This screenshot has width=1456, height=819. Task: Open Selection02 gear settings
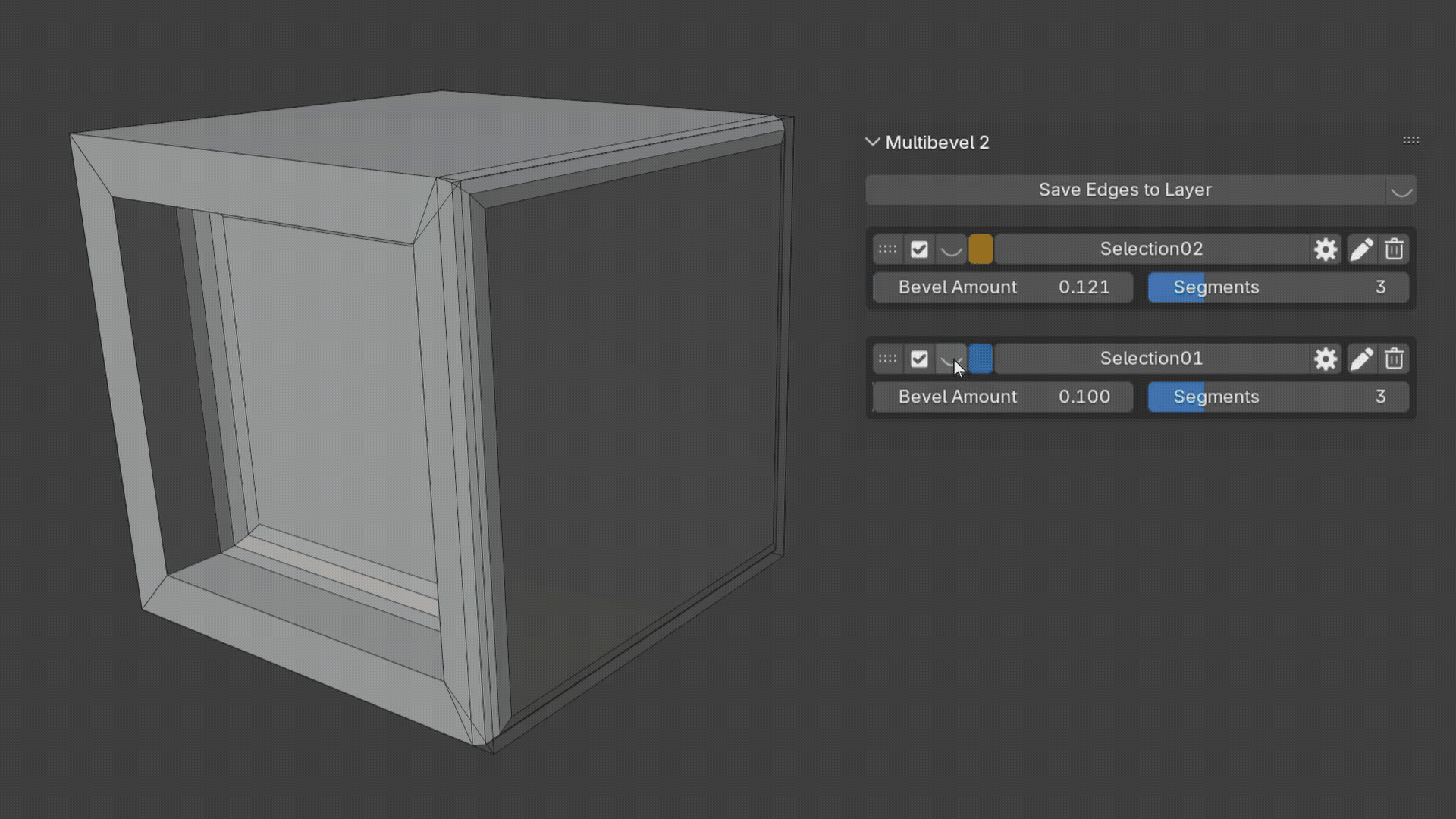pos(1326,249)
